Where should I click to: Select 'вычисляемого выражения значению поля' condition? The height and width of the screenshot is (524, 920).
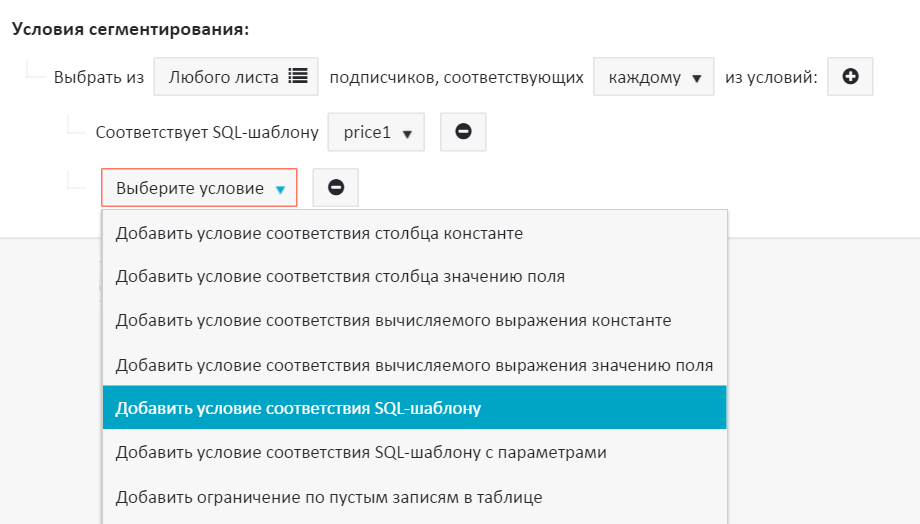[414, 364]
